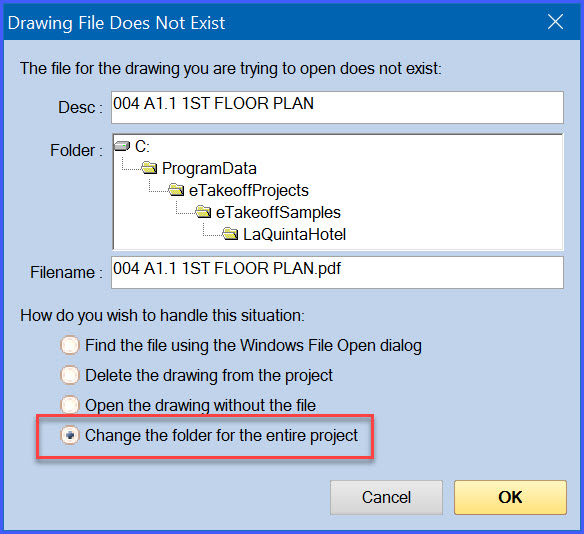Viewport: 584px width, 534px height.
Task: Select the eTakeoffSamples tree label
Action: point(278,212)
